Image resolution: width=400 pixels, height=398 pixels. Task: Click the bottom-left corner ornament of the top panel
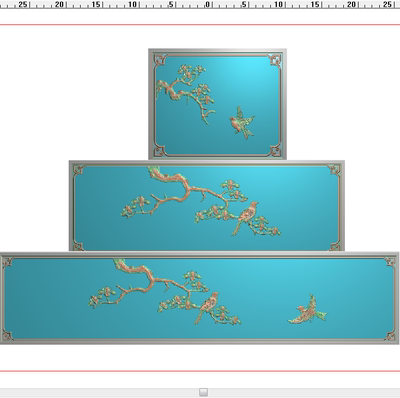coord(160,150)
